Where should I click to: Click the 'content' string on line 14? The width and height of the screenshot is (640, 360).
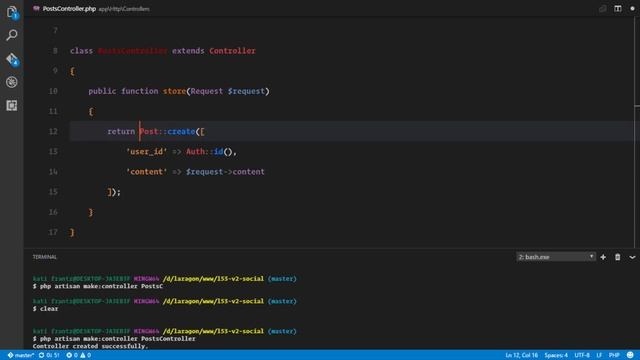[x=147, y=172]
